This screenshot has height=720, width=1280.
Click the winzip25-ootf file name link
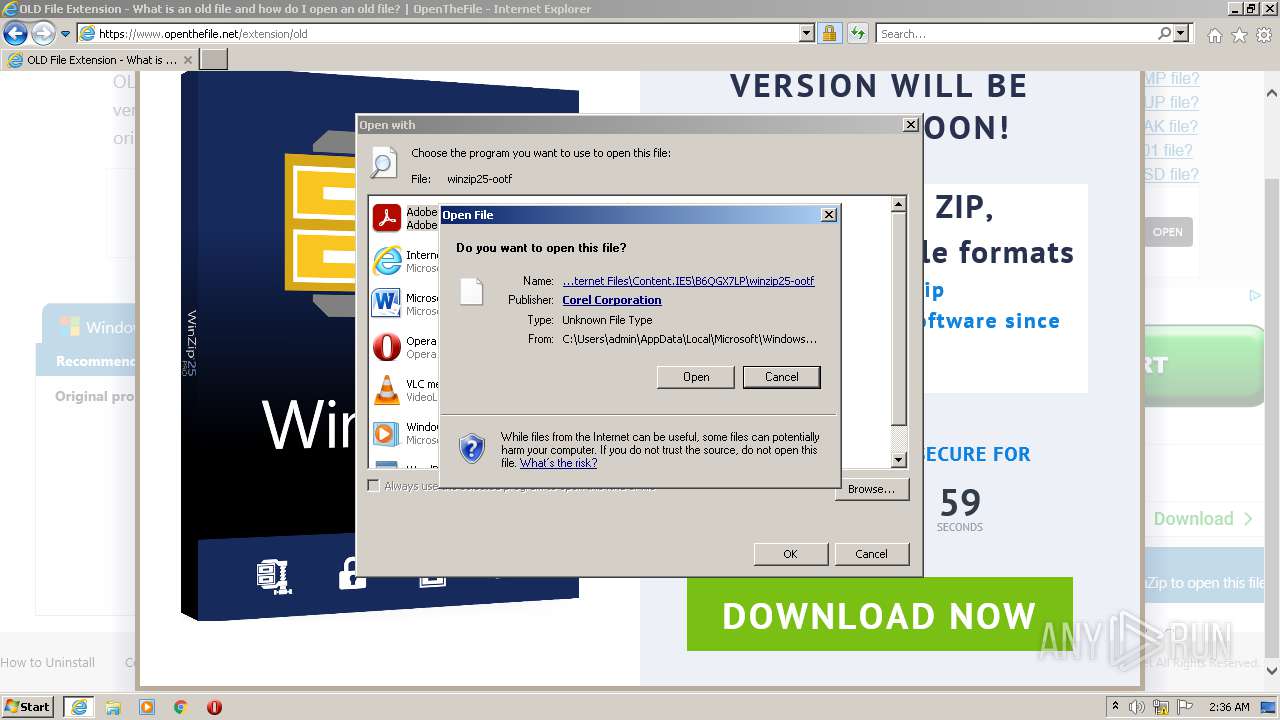[x=688, y=281]
